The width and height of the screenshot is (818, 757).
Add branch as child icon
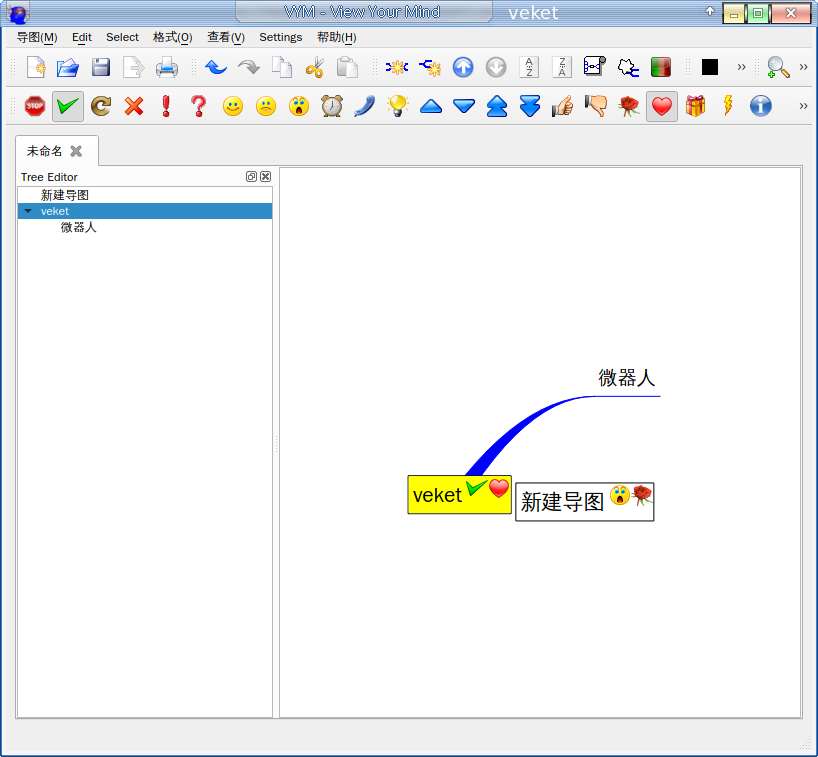click(x=430, y=67)
